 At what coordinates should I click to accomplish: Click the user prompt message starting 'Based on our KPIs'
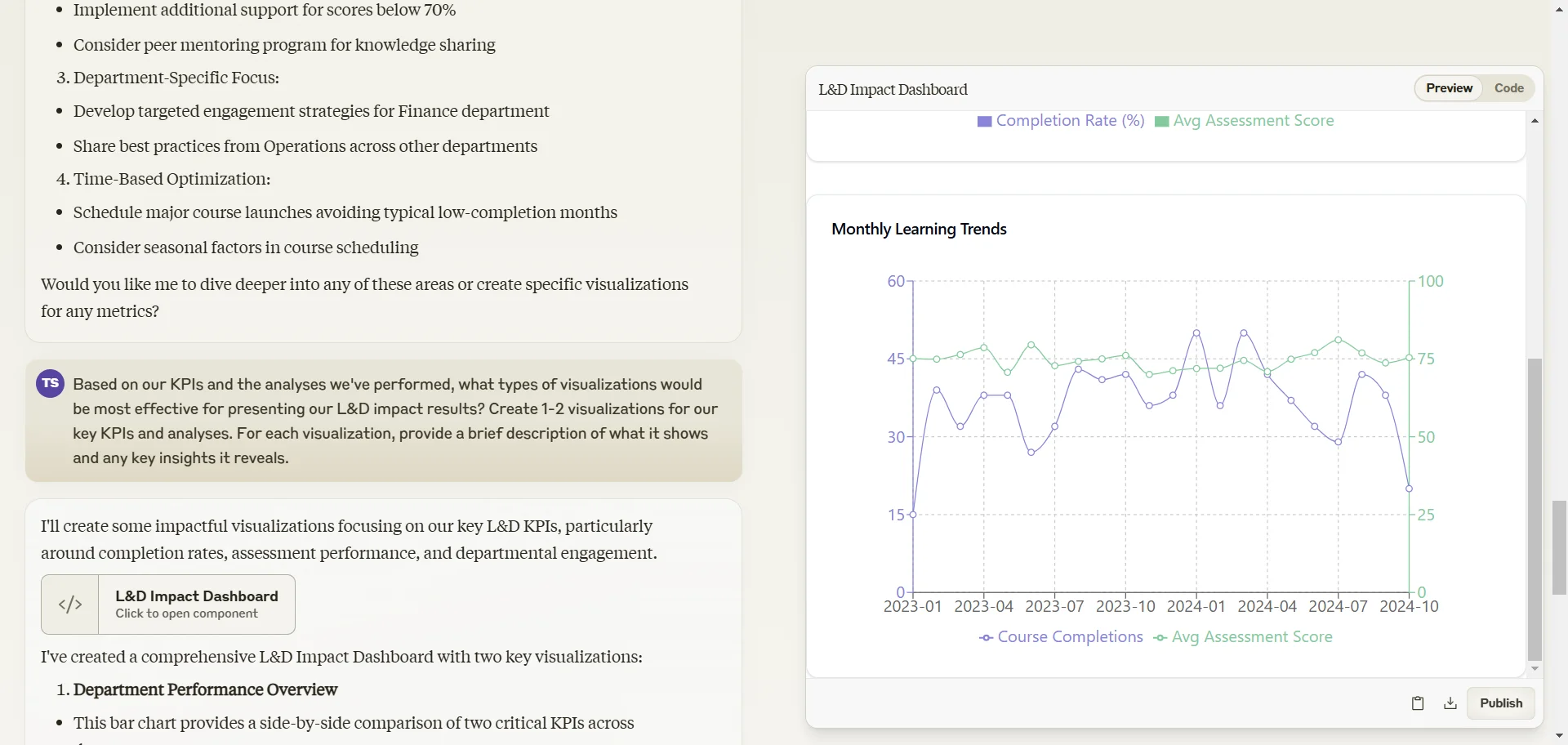384,421
